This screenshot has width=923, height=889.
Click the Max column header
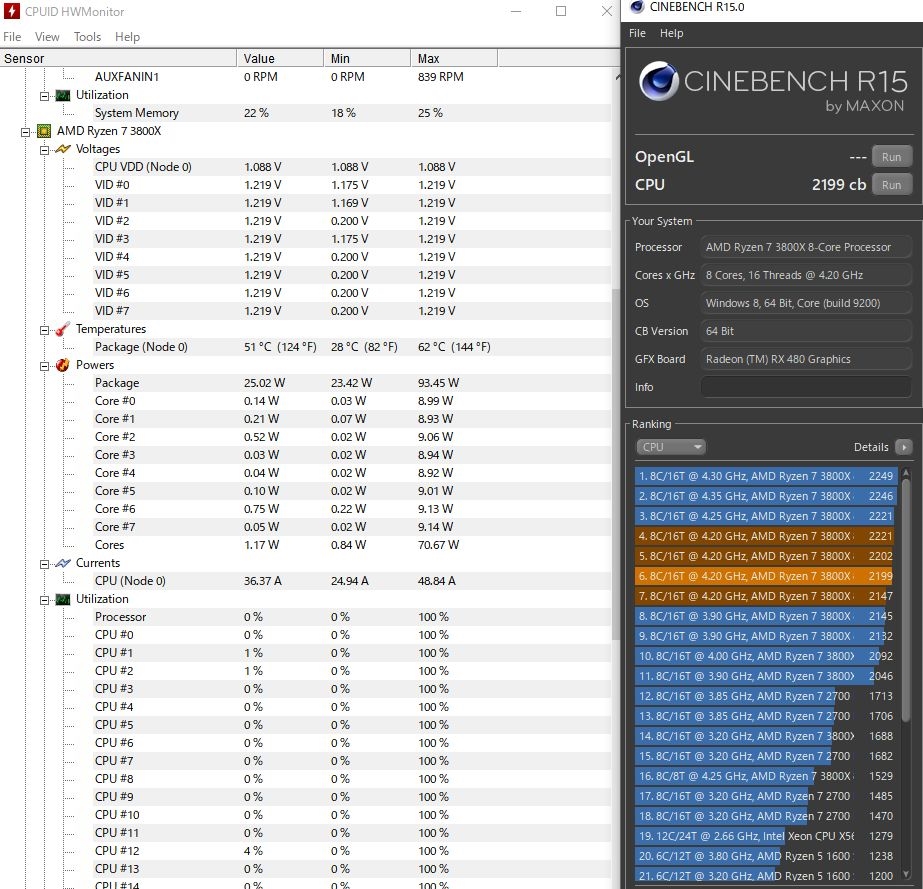pos(454,58)
